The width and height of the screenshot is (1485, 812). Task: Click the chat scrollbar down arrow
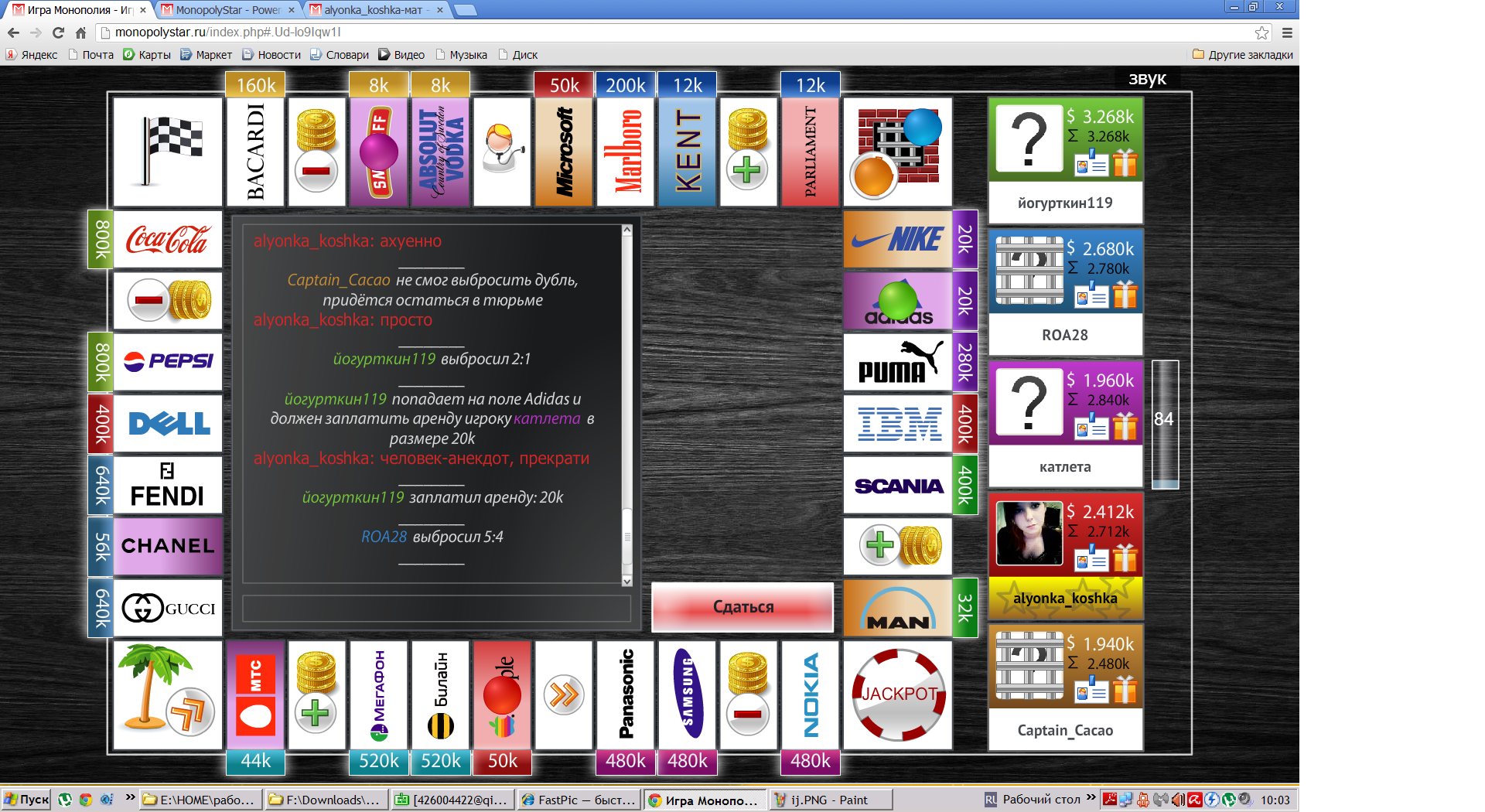(x=627, y=581)
